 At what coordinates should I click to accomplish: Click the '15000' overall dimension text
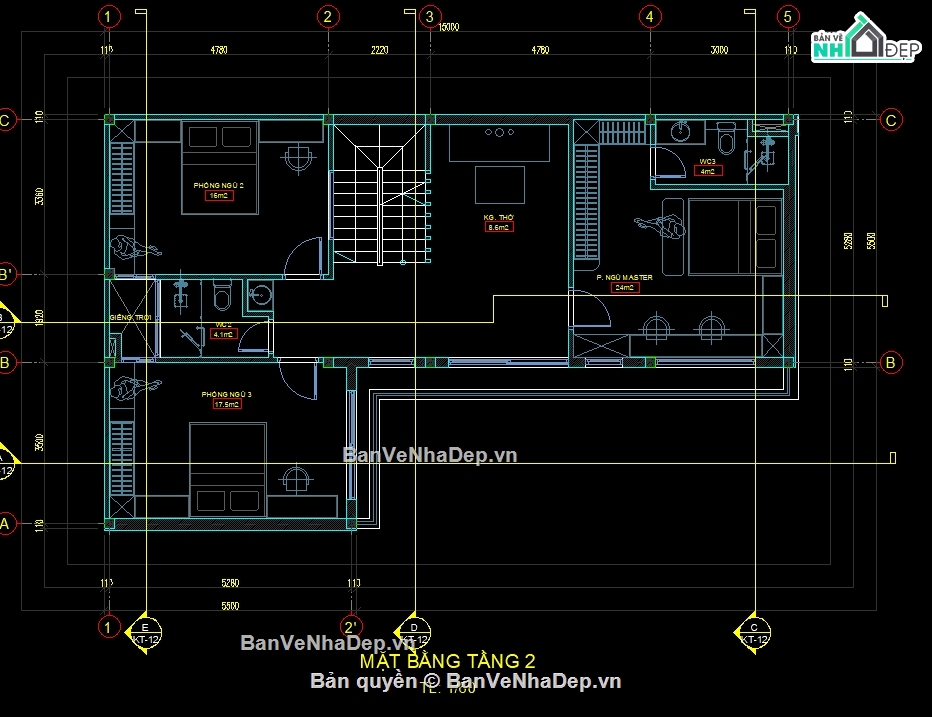click(449, 27)
